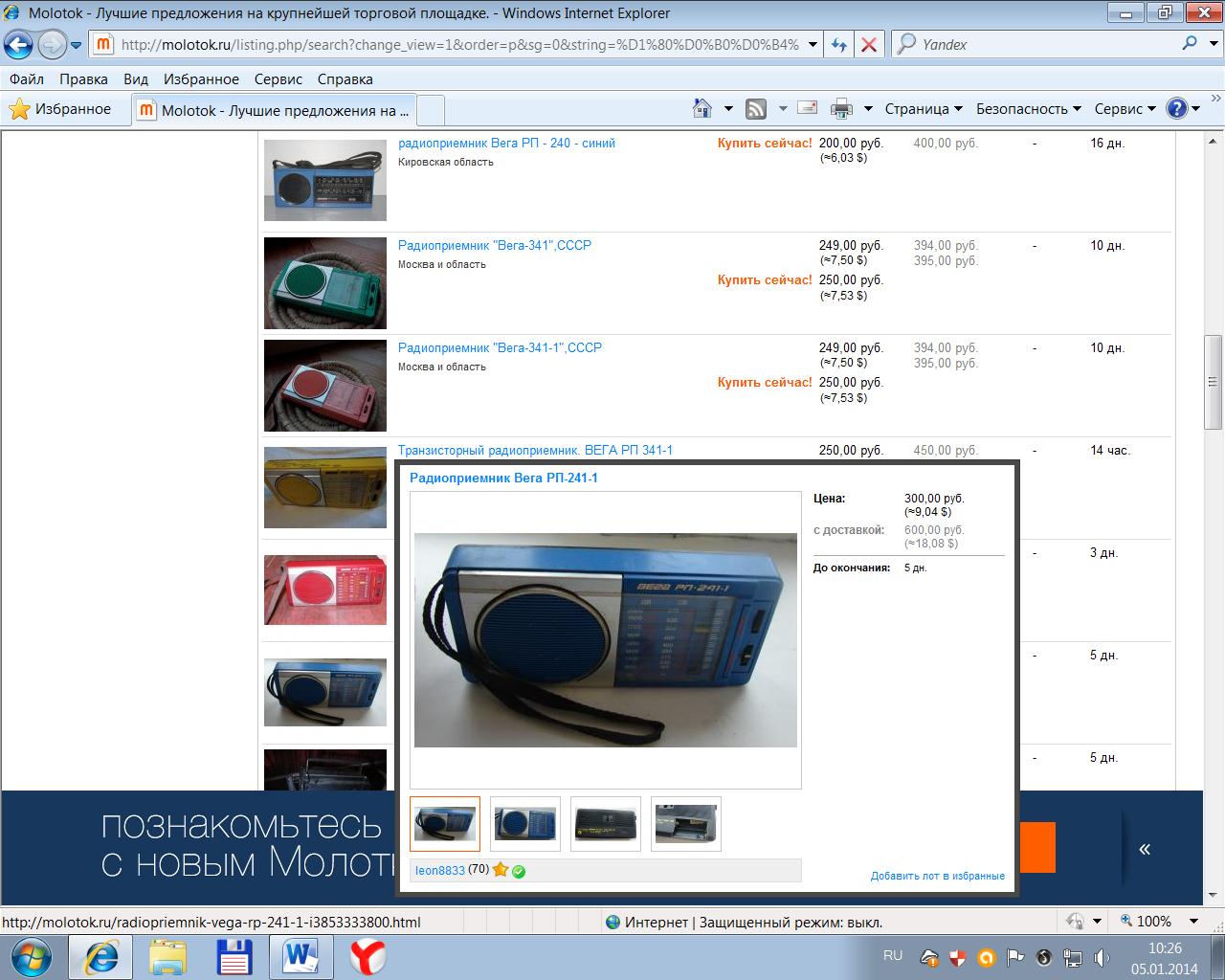Stop loading with the red X icon

869,44
